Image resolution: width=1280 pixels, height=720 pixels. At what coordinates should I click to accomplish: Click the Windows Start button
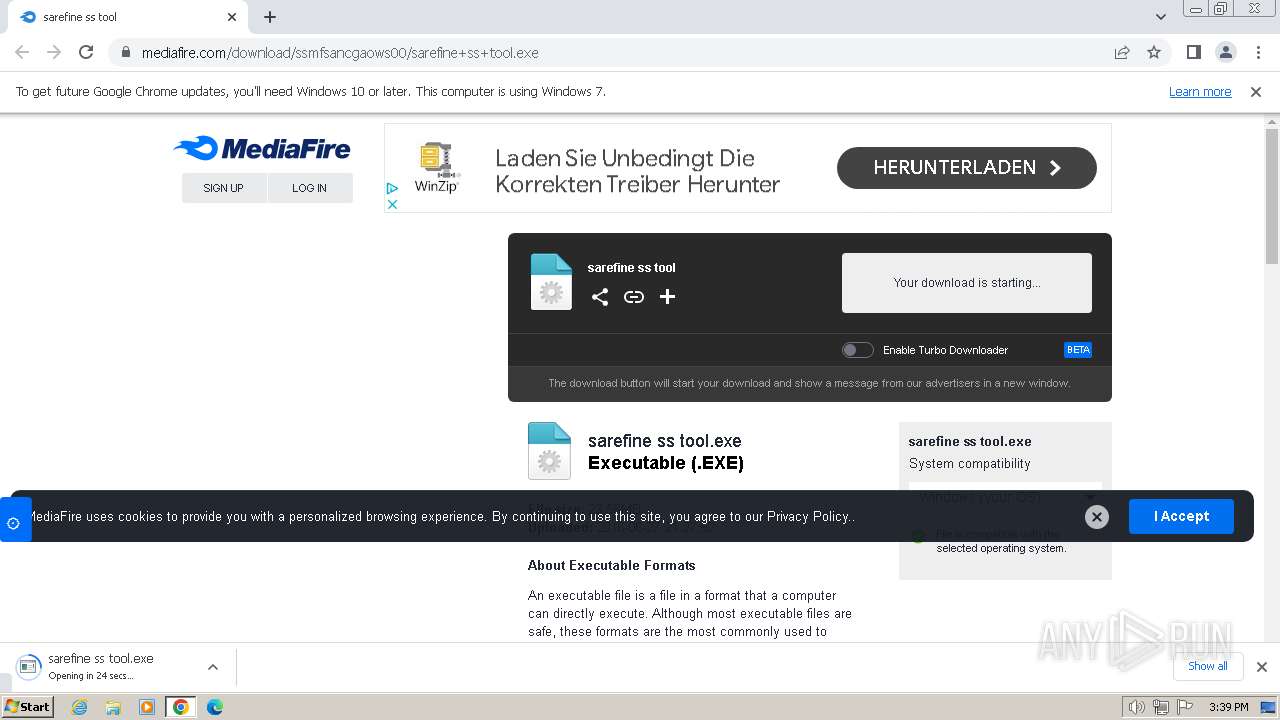pos(28,707)
